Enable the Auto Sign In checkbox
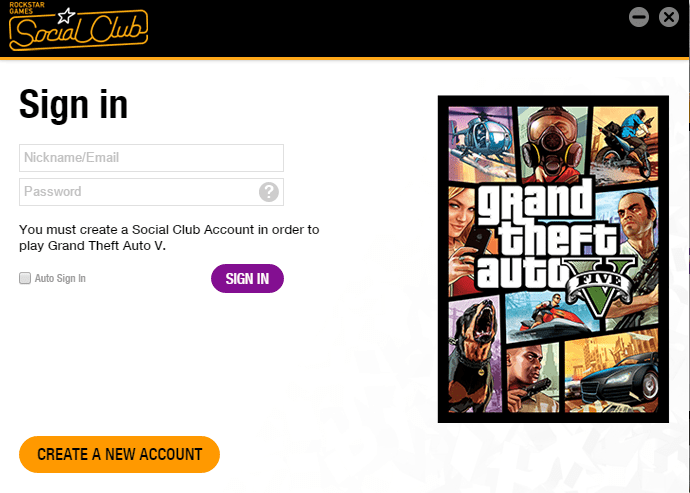The width and height of the screenshot is (690, 493). pos(25,278)
